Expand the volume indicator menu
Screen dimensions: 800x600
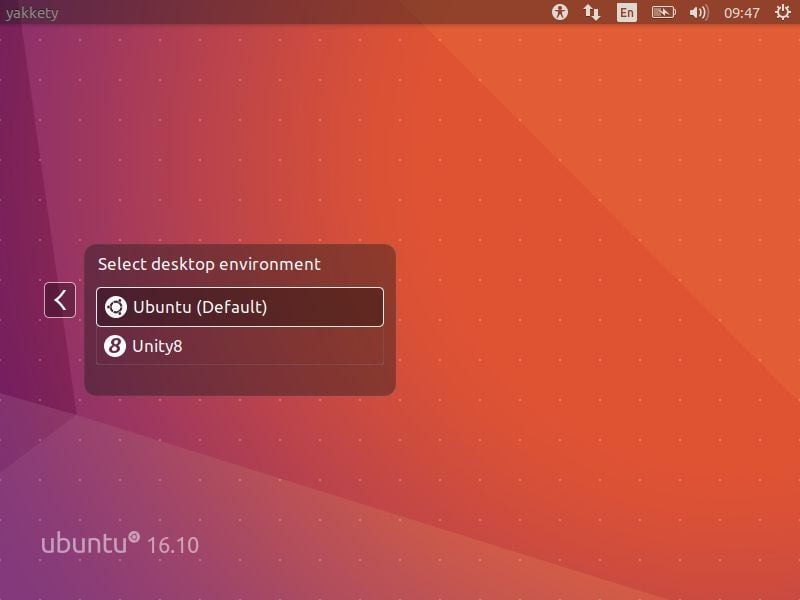tap(697, 12)
